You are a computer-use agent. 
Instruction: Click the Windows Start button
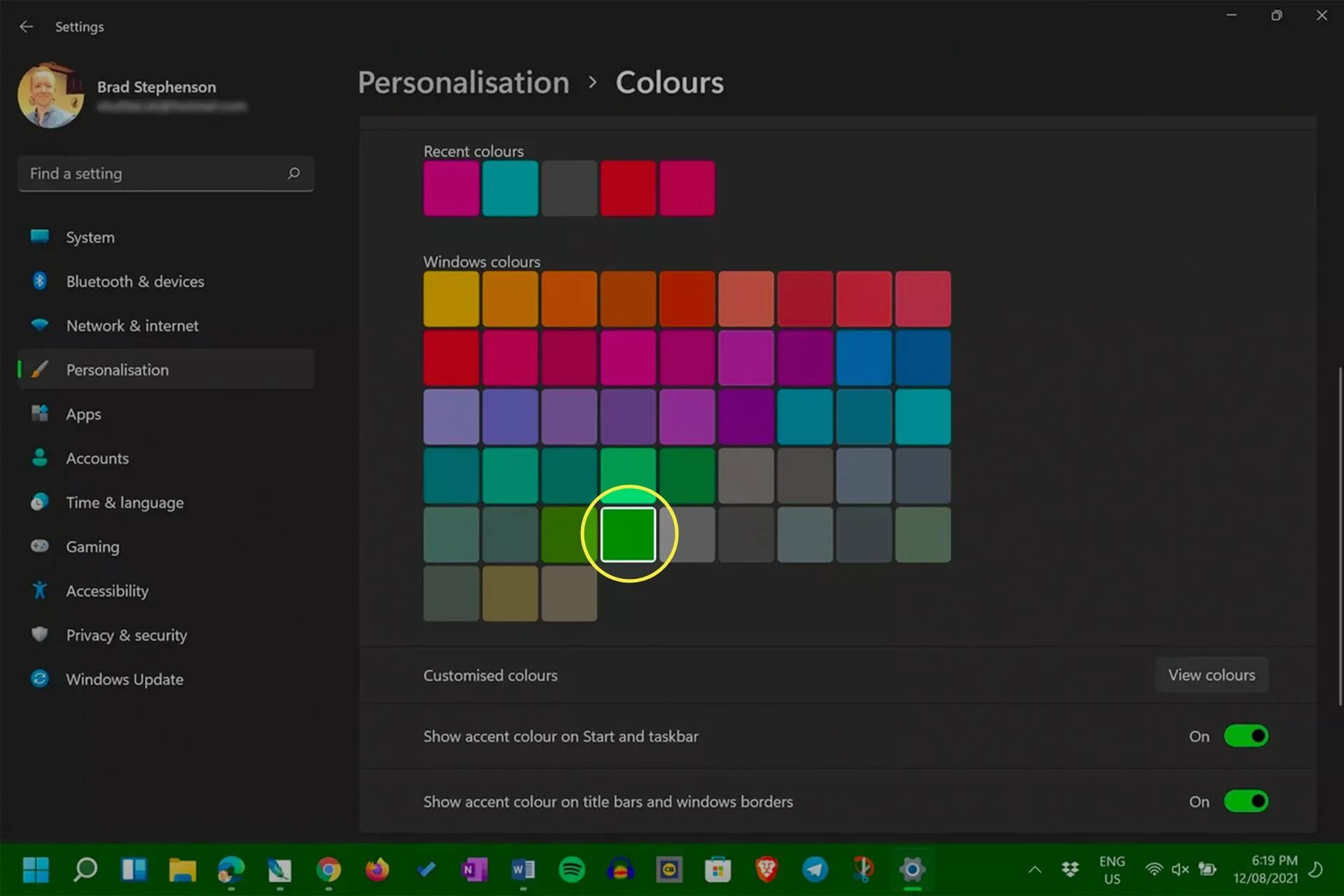click(x=36, y=869)
